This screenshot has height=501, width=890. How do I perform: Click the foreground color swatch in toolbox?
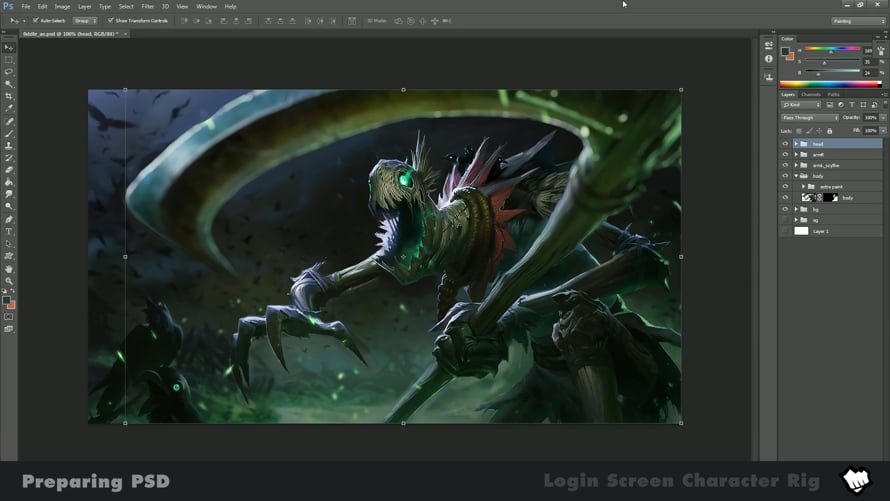point(7,299)
